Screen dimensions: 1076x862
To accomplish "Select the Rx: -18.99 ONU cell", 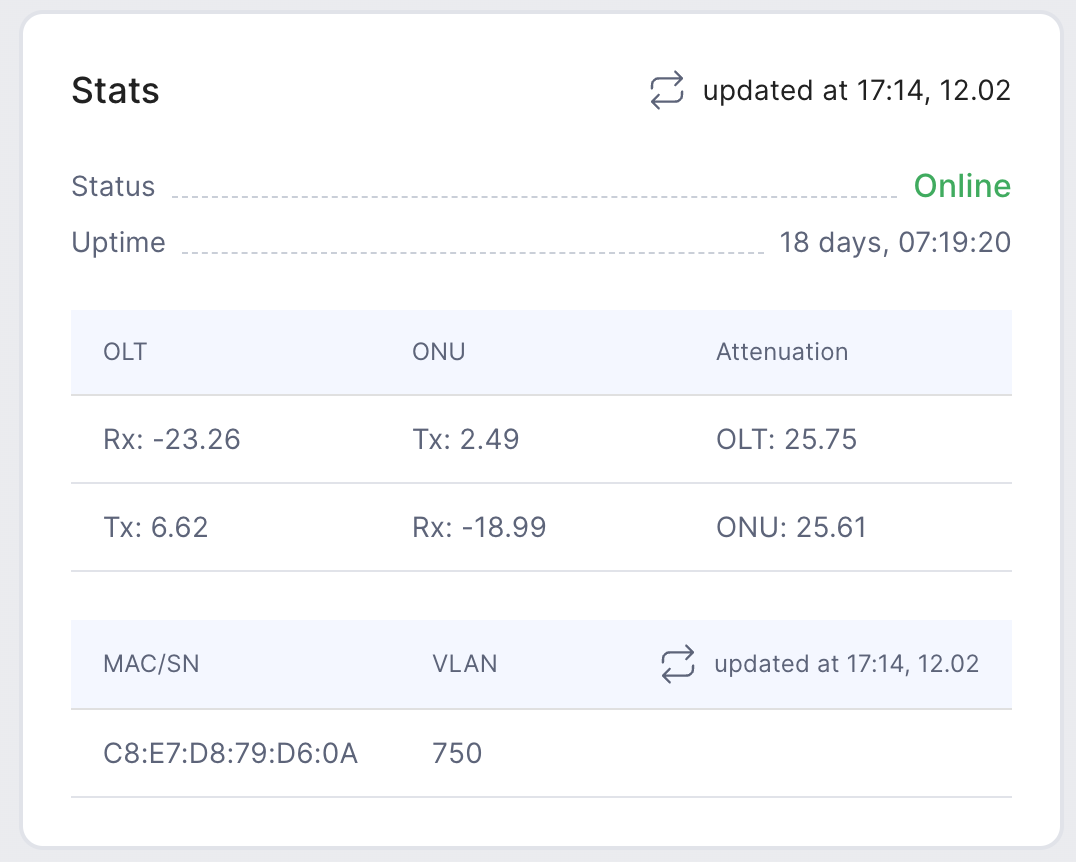I will point(479,527).
